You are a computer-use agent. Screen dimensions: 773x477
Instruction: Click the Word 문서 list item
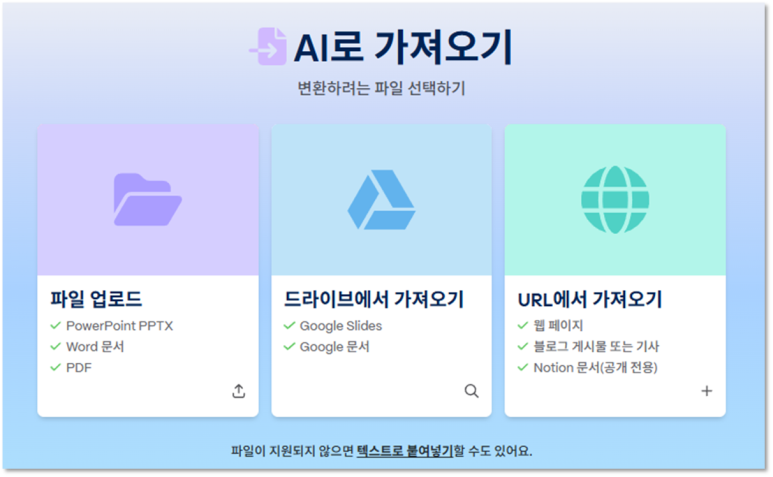pyautogui.click(x=95, y=346)
